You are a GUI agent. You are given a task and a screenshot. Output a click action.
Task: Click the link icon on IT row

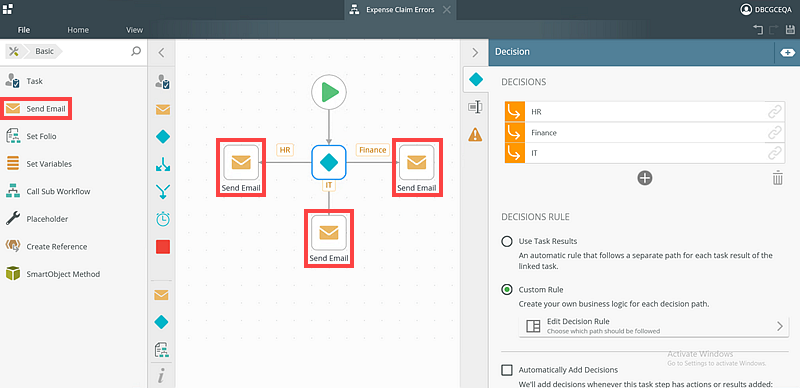click(x=774, y=153)
